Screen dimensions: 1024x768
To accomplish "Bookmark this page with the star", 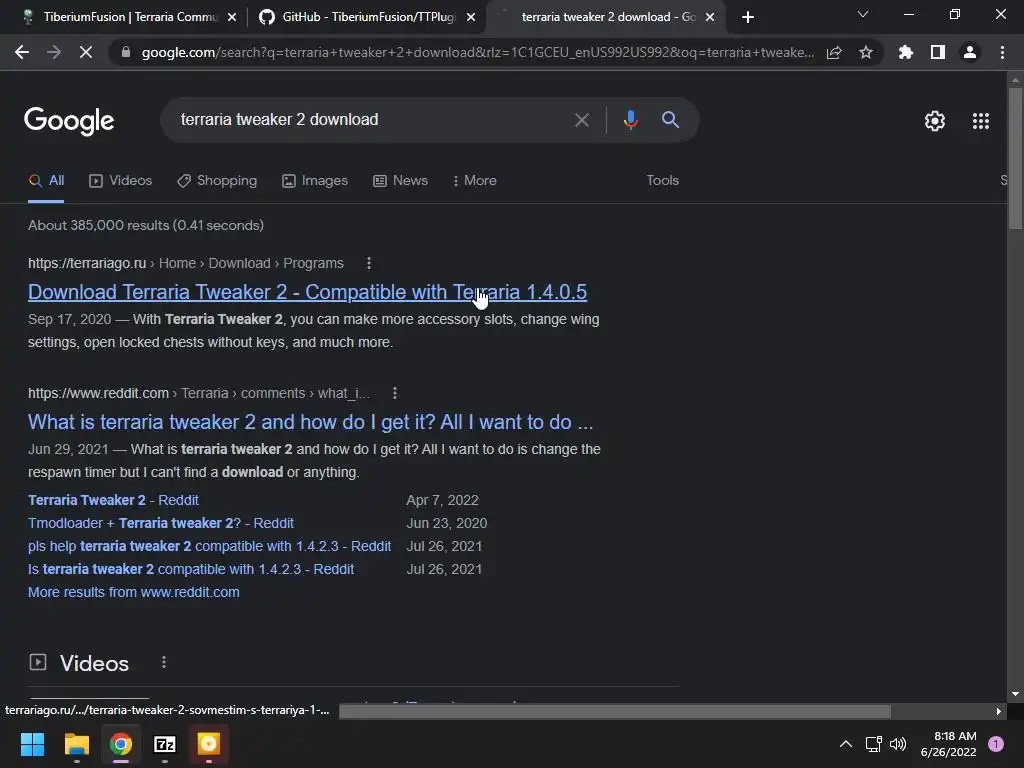I will pyautogui.click(x=866, y=52).
